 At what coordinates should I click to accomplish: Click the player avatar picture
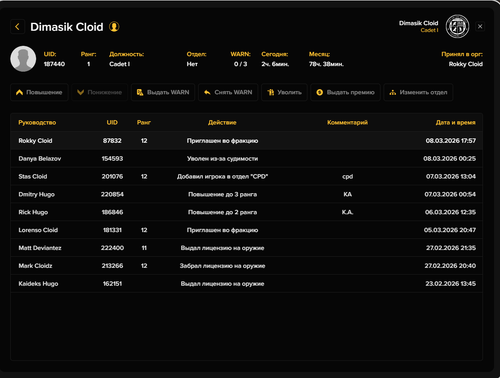23,59
